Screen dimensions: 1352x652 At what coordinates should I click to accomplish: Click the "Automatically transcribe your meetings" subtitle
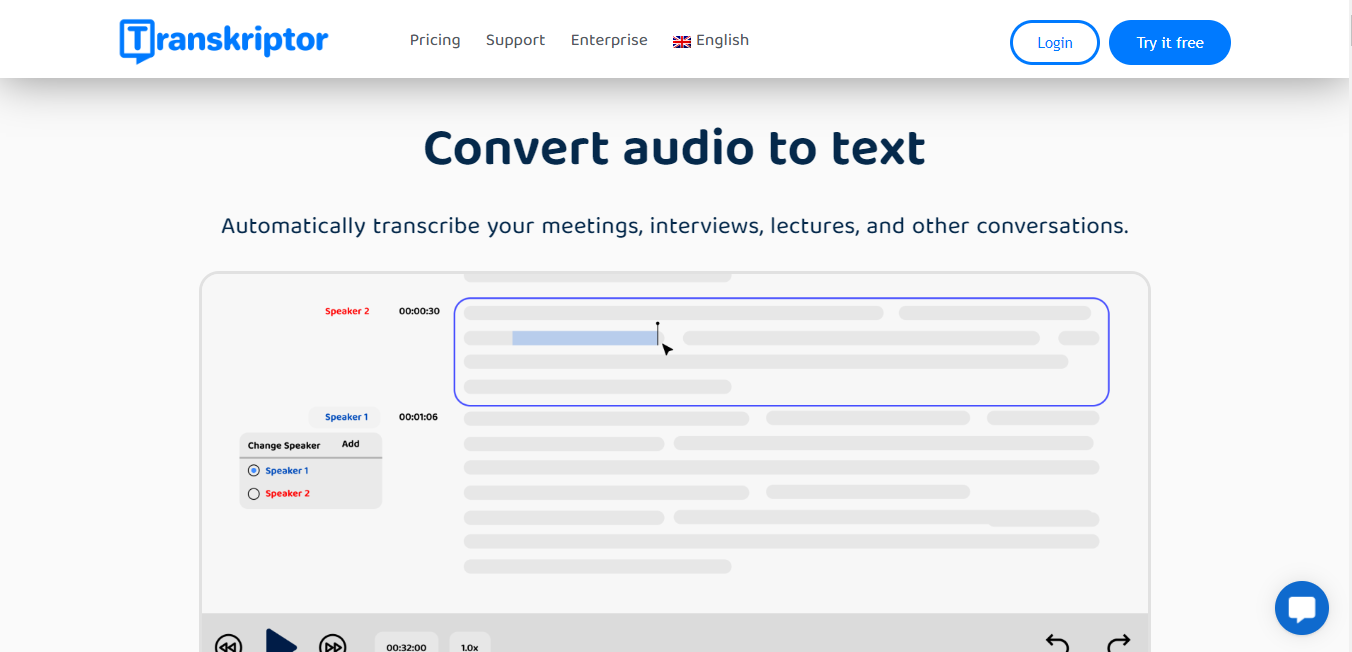tap(675, 226)
